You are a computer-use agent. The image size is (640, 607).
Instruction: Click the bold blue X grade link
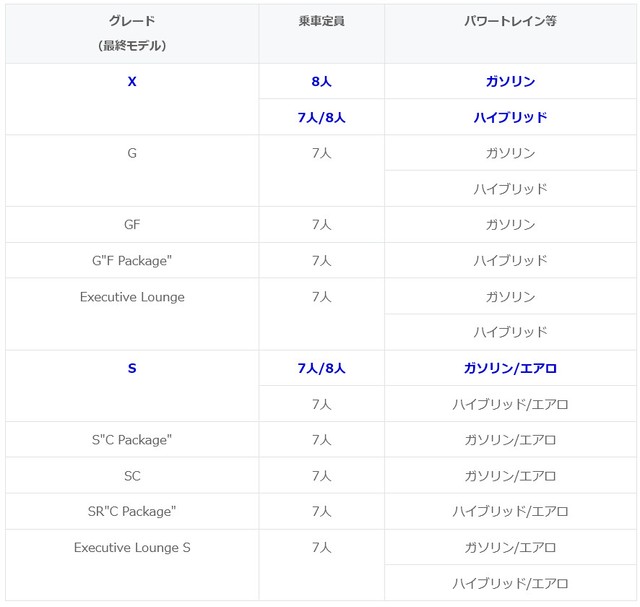[132, 82]
